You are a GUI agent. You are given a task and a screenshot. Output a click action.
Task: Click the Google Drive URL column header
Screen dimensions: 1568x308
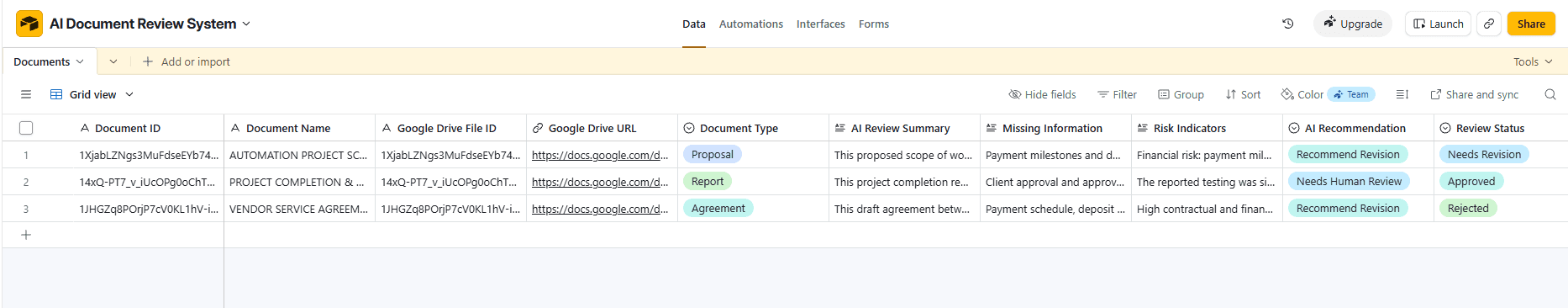point(602,128)
